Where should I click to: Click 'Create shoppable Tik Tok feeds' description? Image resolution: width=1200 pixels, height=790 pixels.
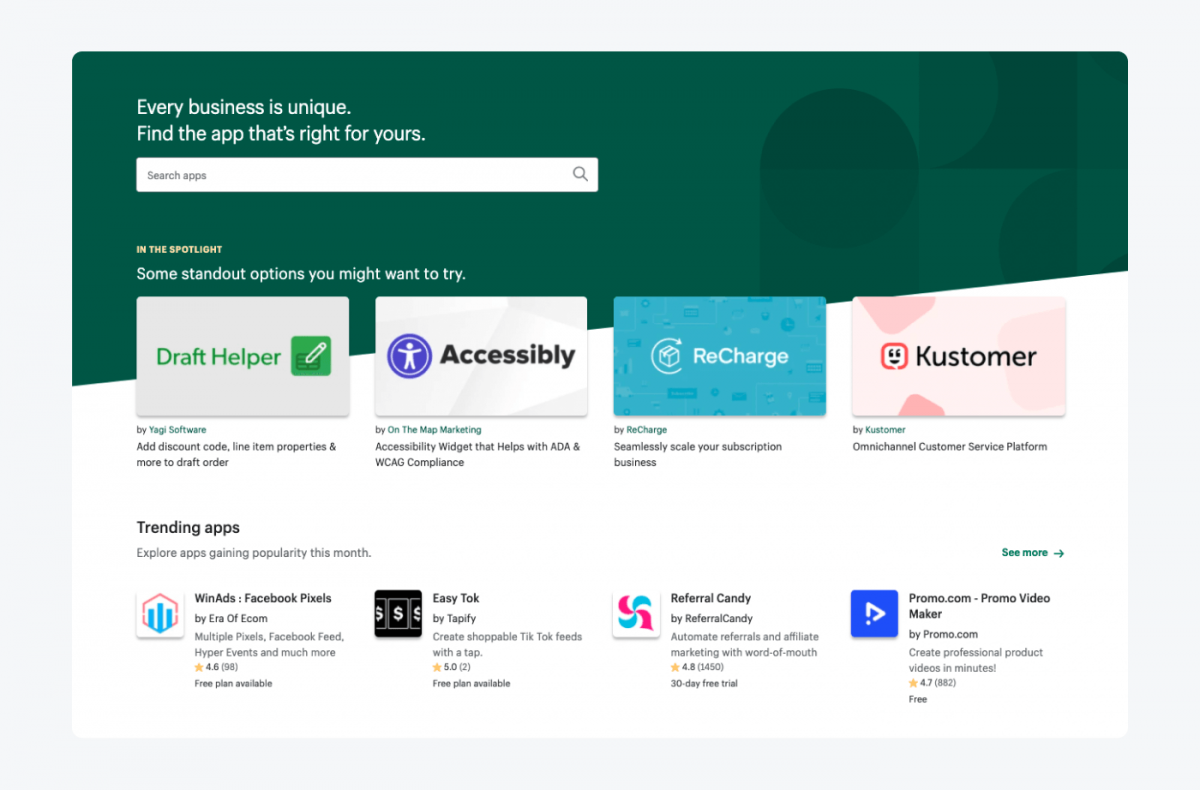(x=507, y=644)
